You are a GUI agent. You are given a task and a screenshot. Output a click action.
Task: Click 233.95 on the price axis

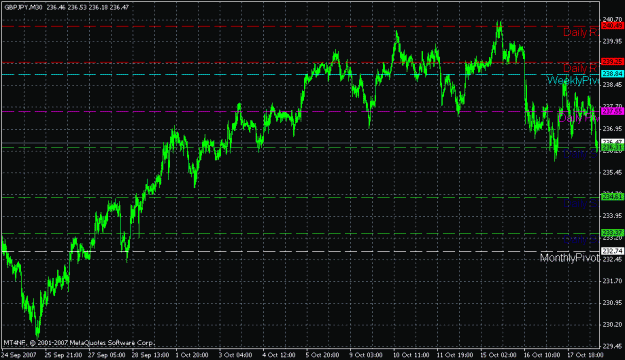tap(613, 216)
